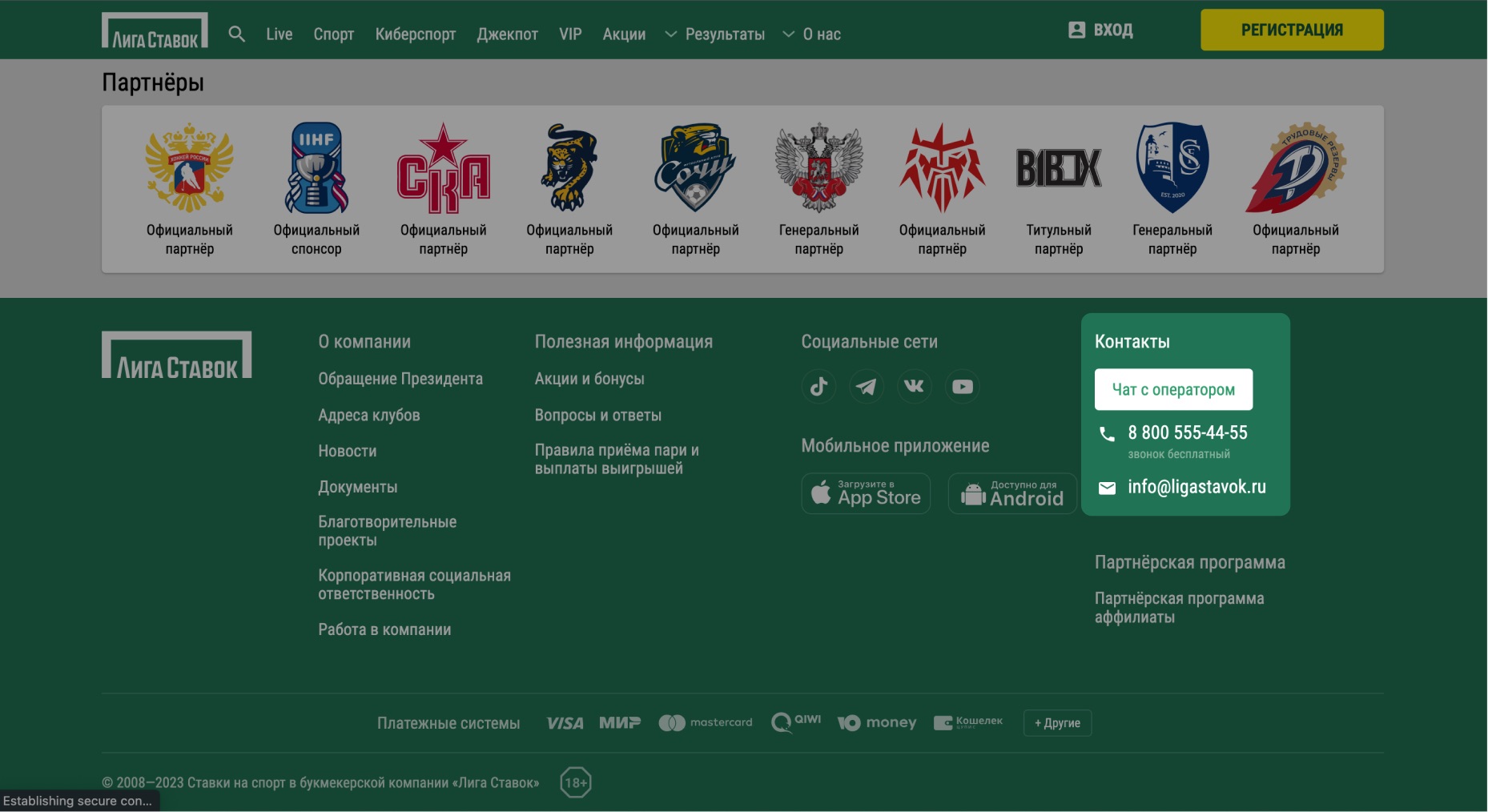Click the 18+ age restriction badge
Viewport: 1488px width, 812px height.
pyautogui.click(x=576, y=782)
